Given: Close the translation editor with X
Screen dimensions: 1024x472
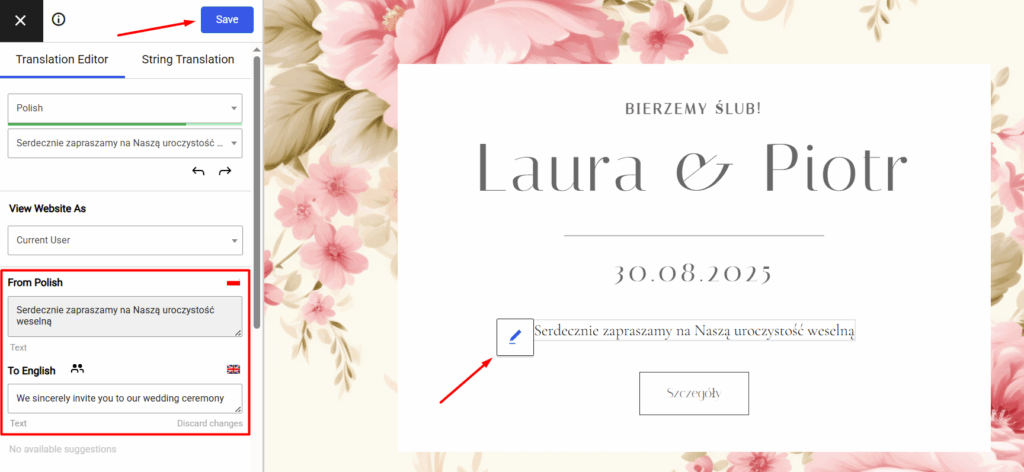Looking at the screenshot, I should point(20,20).
